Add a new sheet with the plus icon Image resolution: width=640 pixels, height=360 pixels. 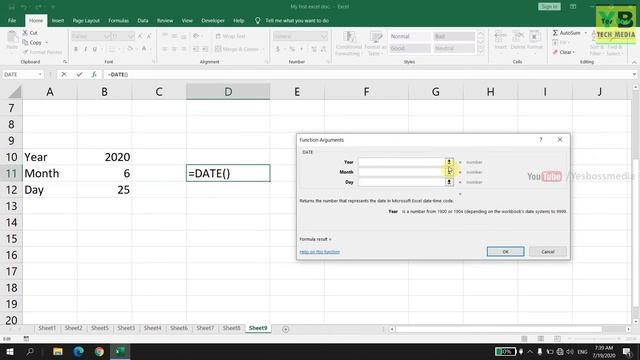(286, 329)
